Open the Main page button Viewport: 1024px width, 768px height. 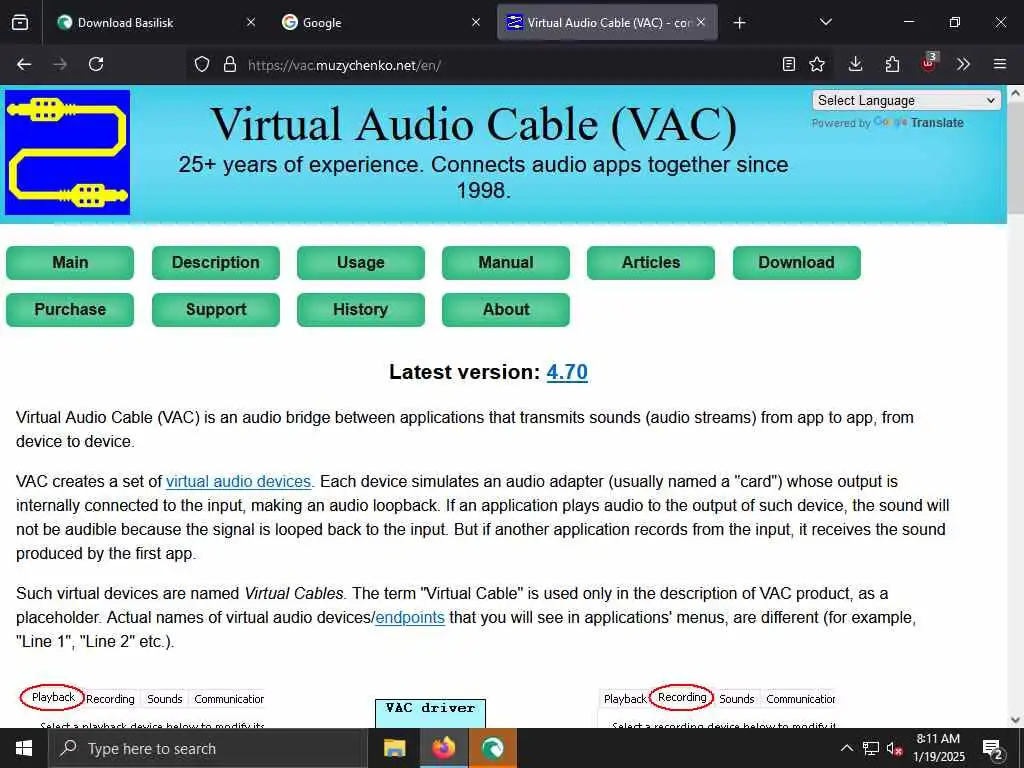(70, 263)
